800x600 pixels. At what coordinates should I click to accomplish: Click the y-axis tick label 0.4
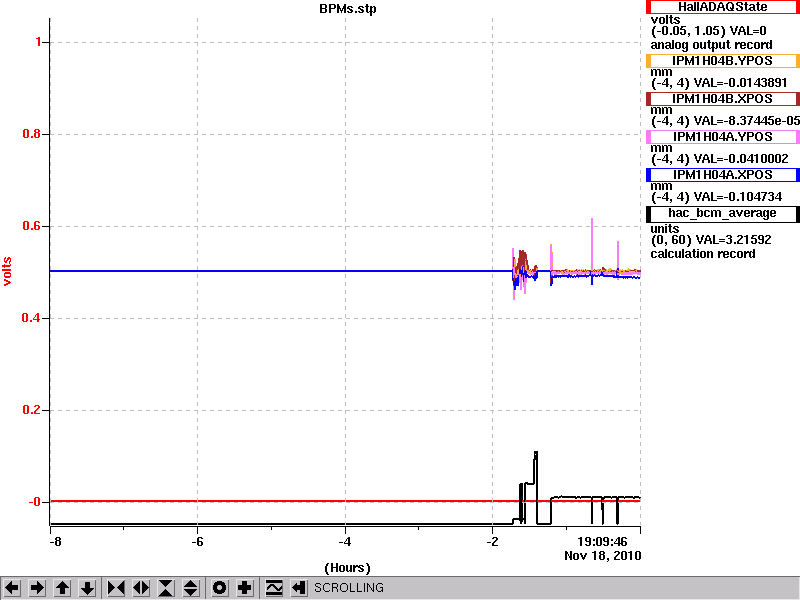click(32, 318)
